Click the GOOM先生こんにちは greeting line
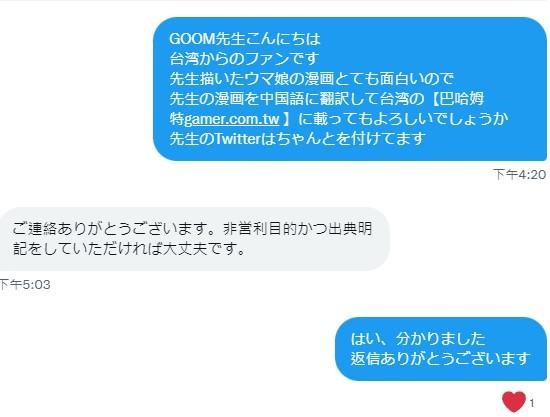550x417 pixels. [245, 39]
